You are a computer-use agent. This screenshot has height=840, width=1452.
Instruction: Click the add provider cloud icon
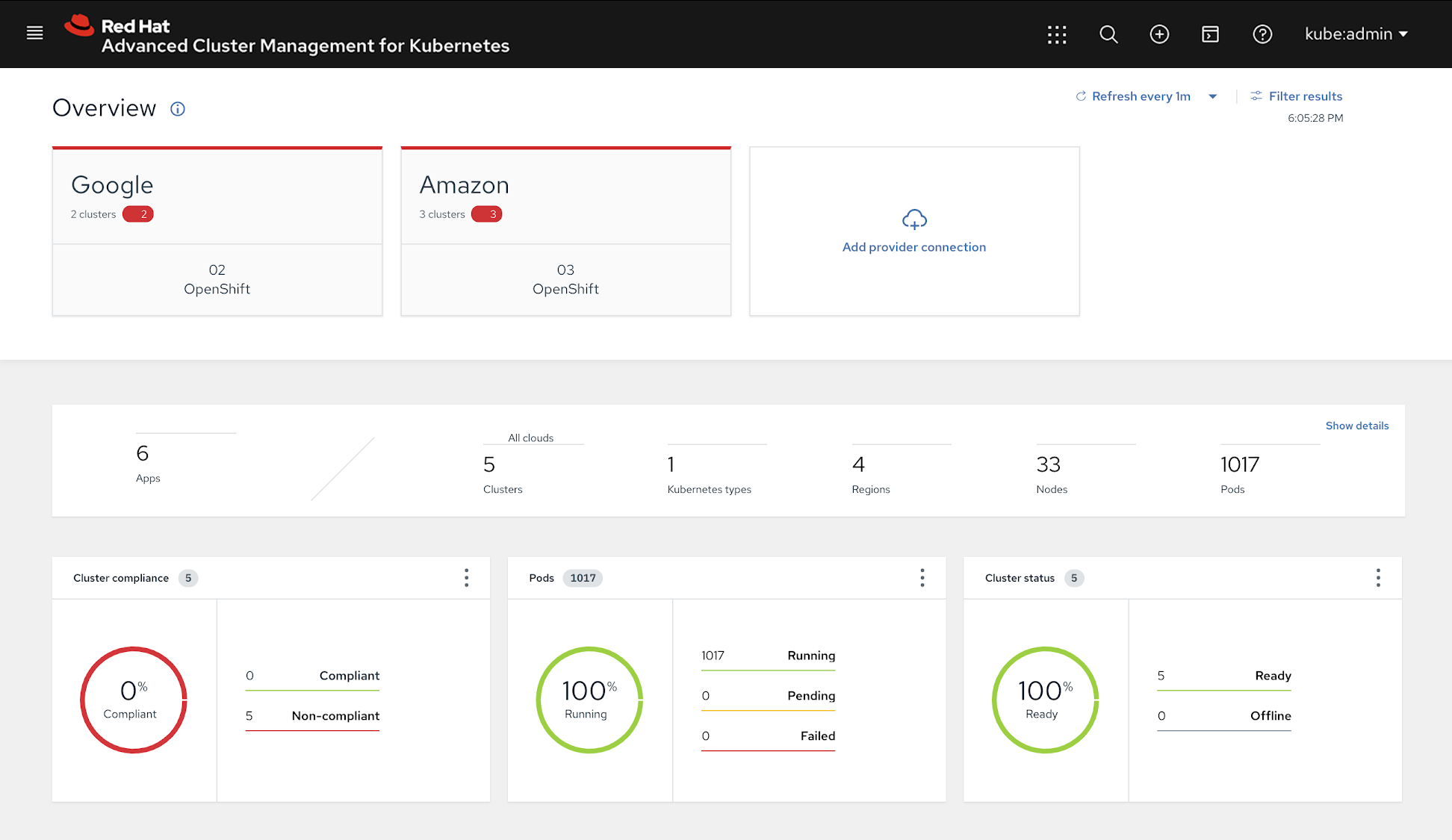point(914,220)
